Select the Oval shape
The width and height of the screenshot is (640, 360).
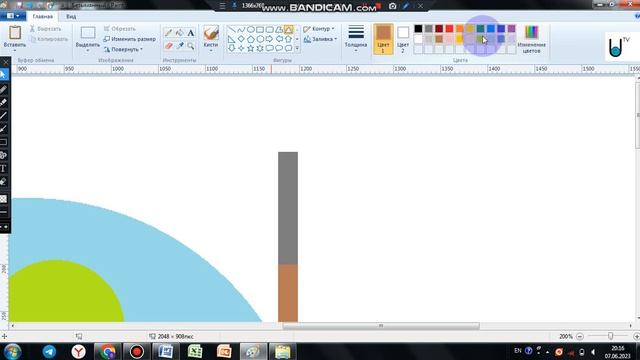pyautogui.click(x=251, y=29)
